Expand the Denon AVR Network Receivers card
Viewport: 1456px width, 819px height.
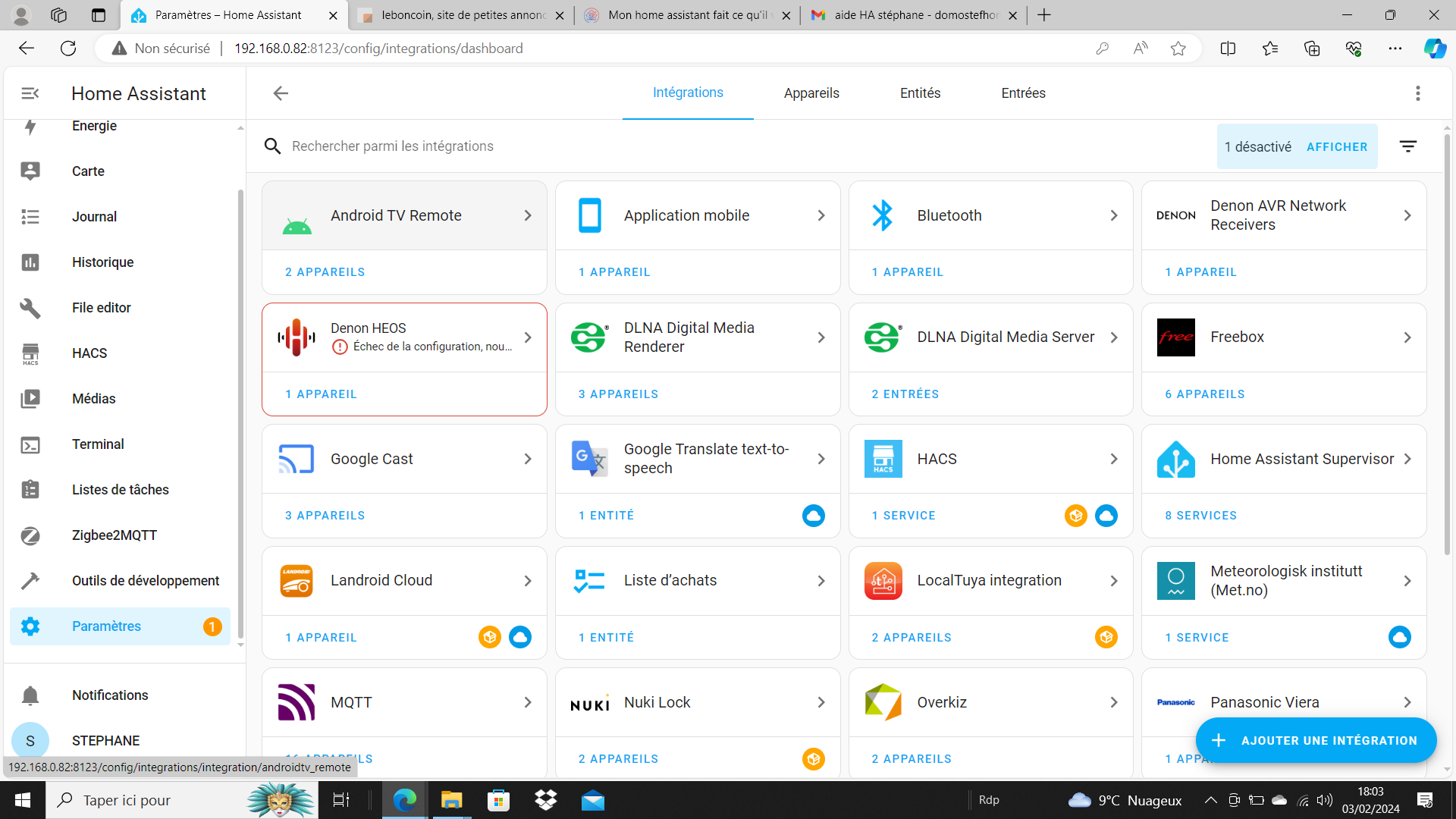(1407, 215)
